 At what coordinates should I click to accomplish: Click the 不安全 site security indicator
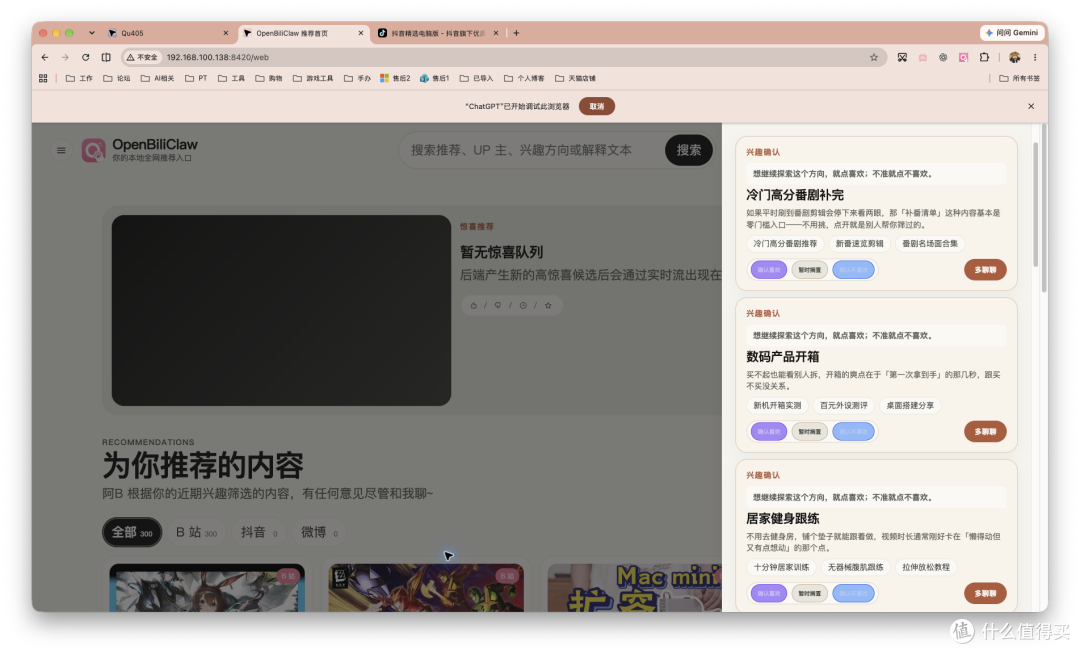[x=143, y=57]
